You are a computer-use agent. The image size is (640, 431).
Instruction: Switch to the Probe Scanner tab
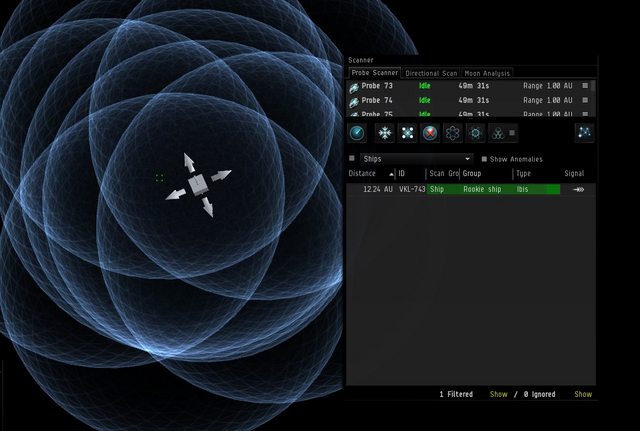click(x=374, y=73)
